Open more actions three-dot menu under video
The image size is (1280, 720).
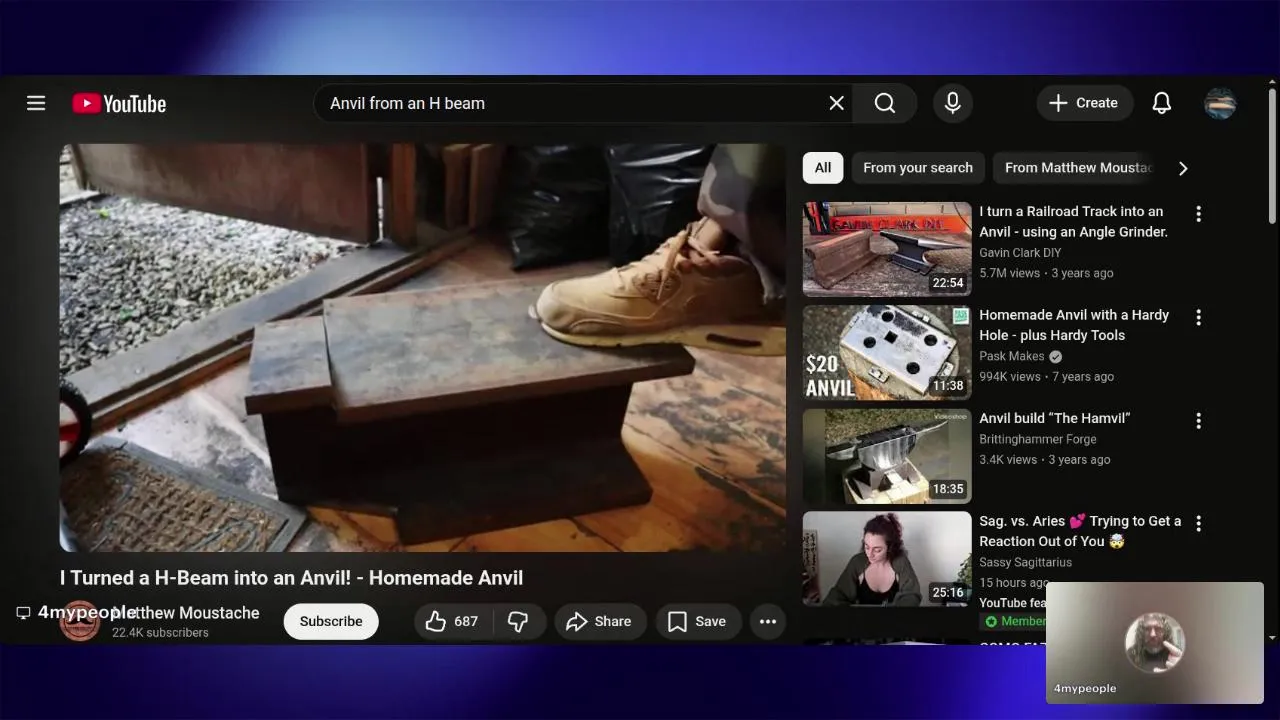[768, 621]
